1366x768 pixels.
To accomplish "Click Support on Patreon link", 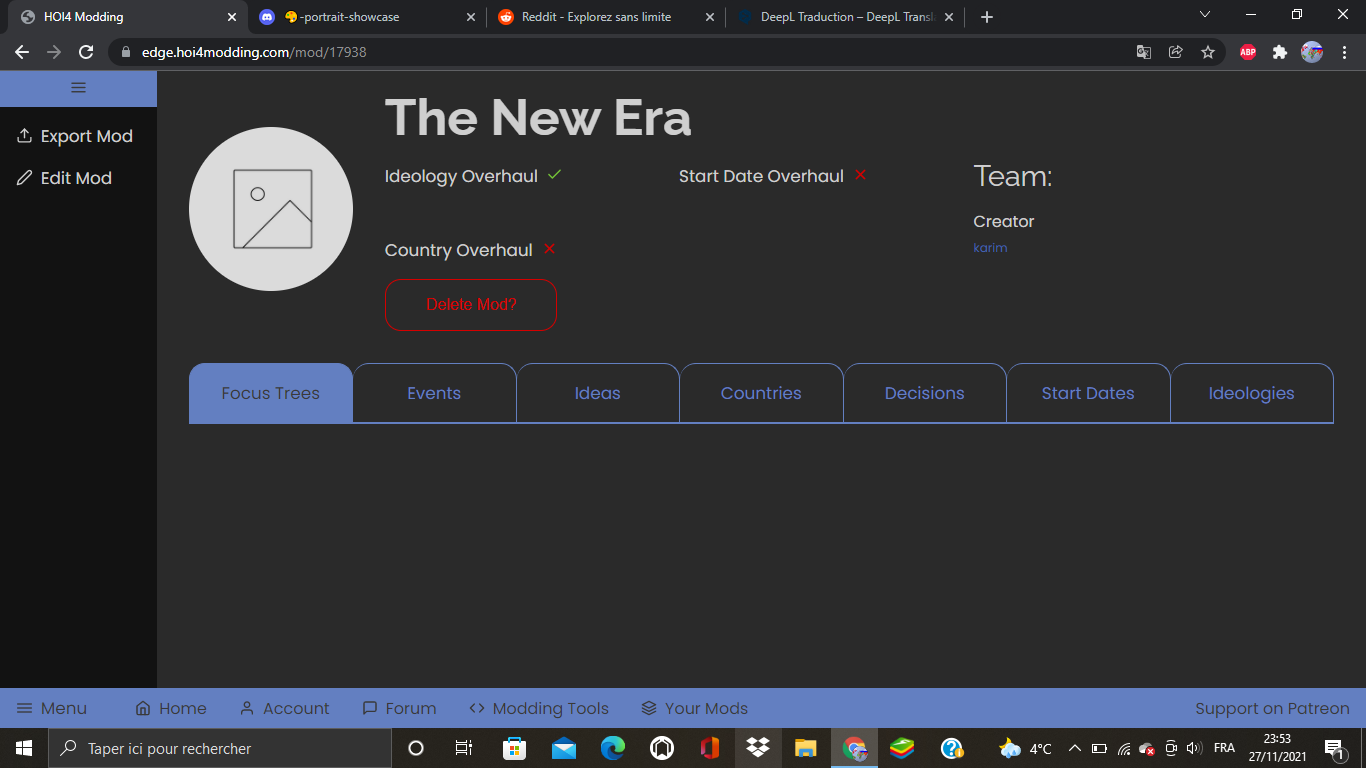I will coord(1272,708).
